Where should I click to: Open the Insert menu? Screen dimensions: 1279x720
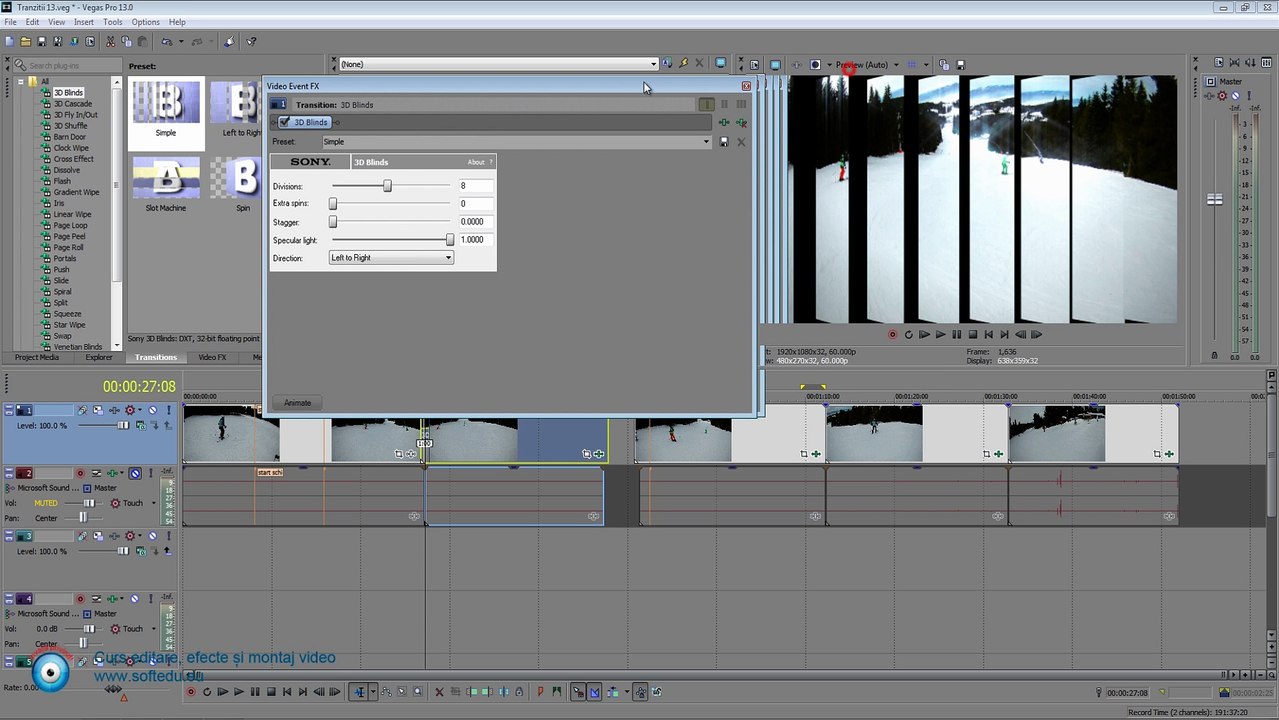(84, 22)
